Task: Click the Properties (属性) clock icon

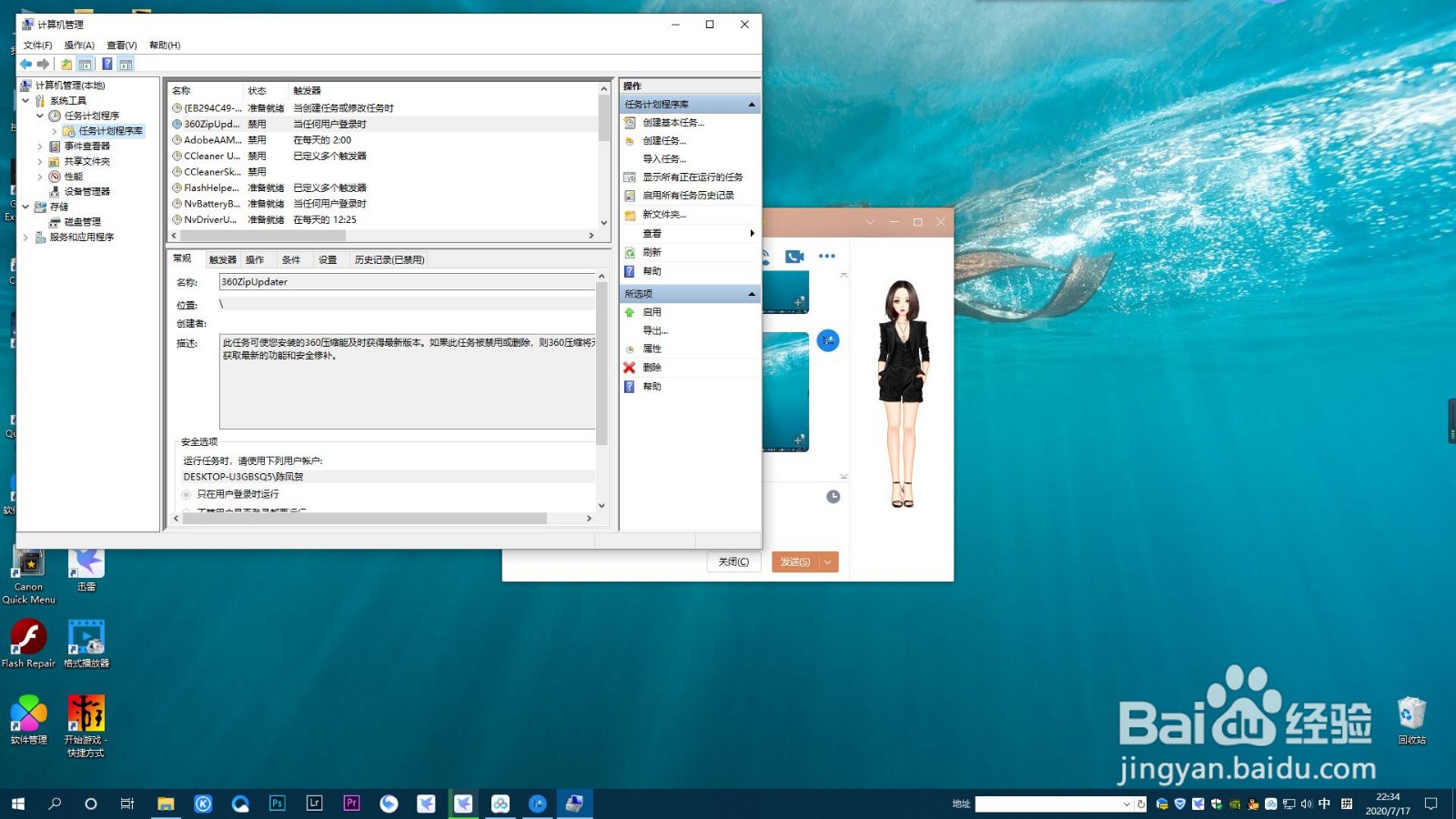Action: (630, 349)
